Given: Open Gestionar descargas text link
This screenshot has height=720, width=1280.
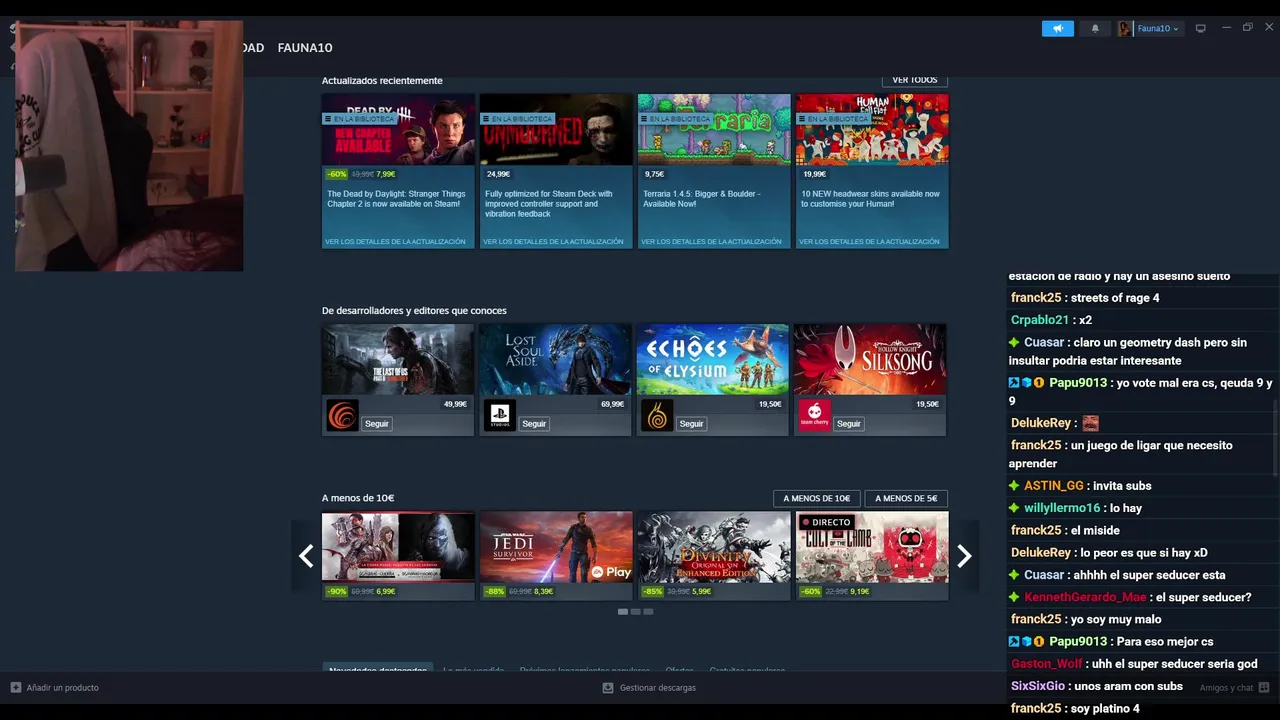Looking at the screenshot, I should (658, 688).
